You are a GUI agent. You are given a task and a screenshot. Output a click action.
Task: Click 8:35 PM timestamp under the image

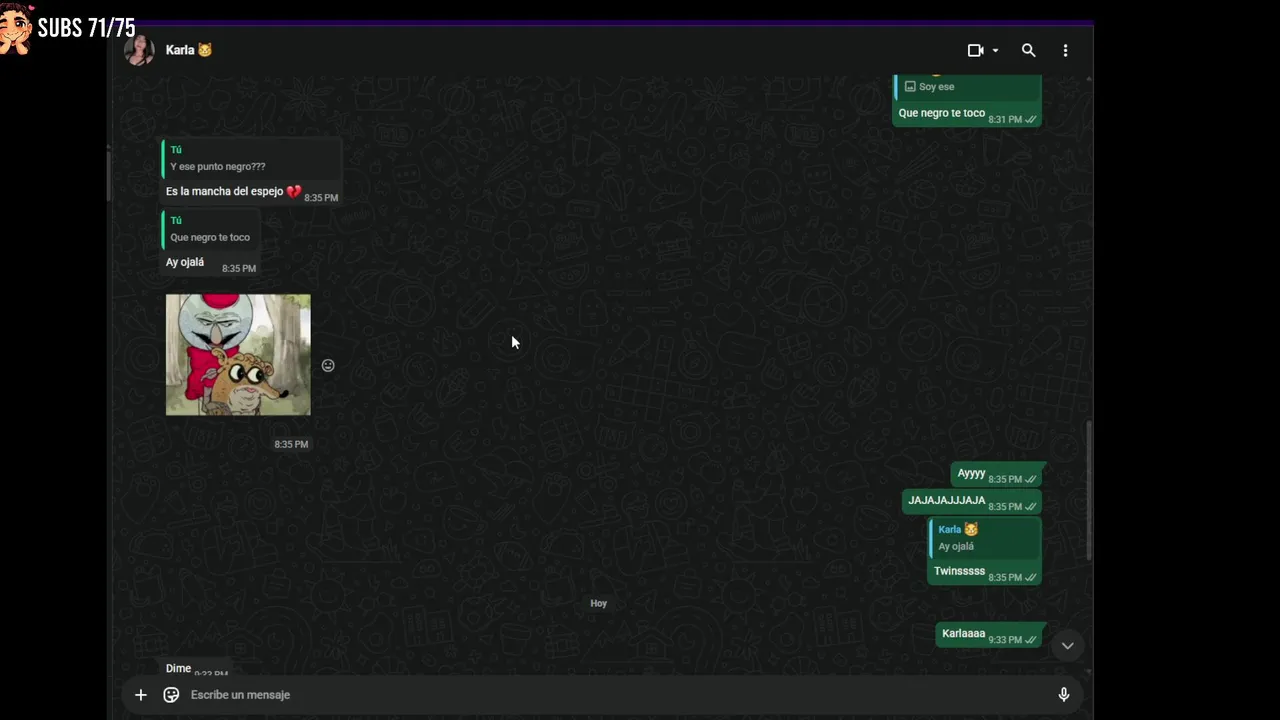coord(291,444)
